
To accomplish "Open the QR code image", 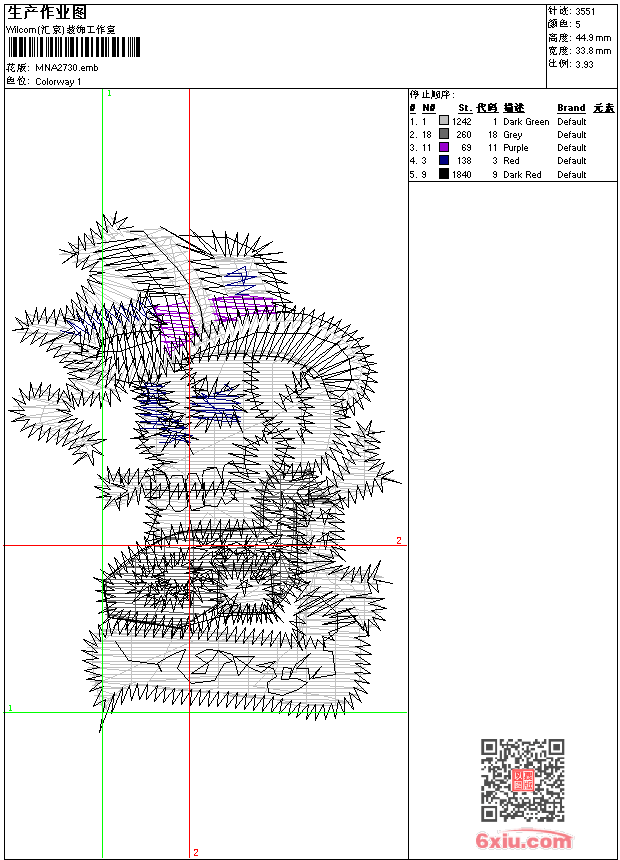I will point(523,780).
